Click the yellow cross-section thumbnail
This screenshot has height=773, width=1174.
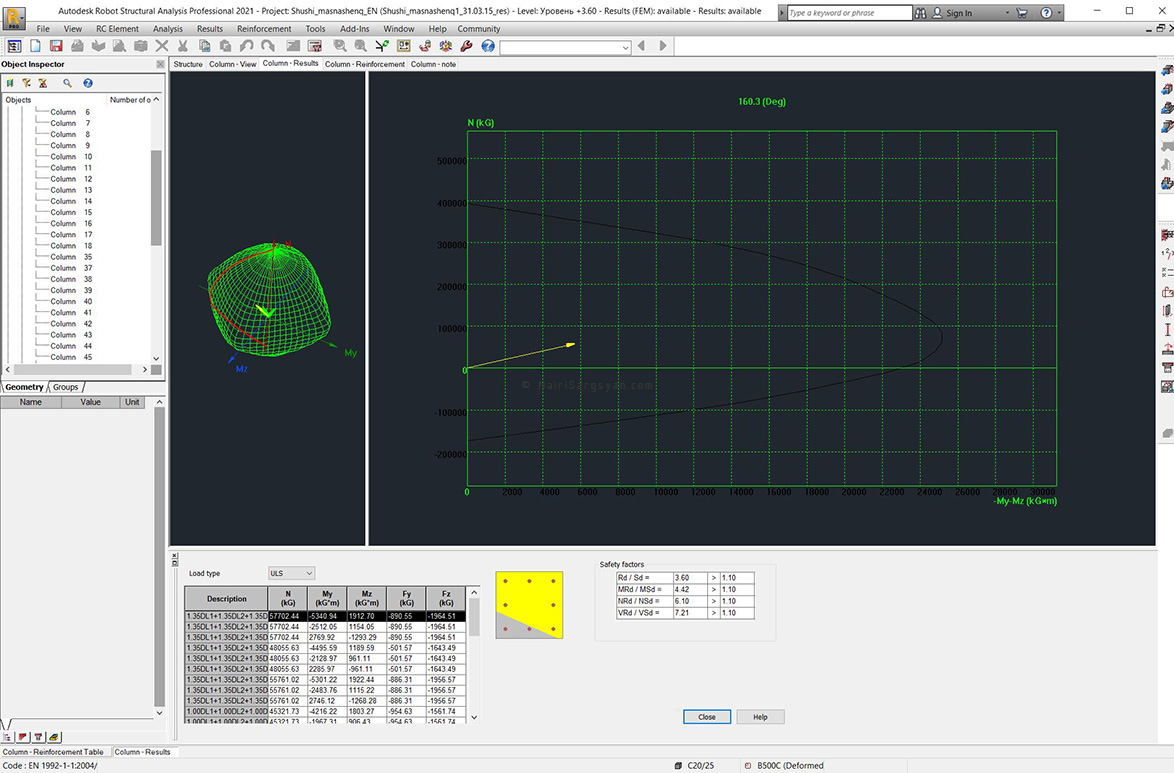tap(529, 605)
